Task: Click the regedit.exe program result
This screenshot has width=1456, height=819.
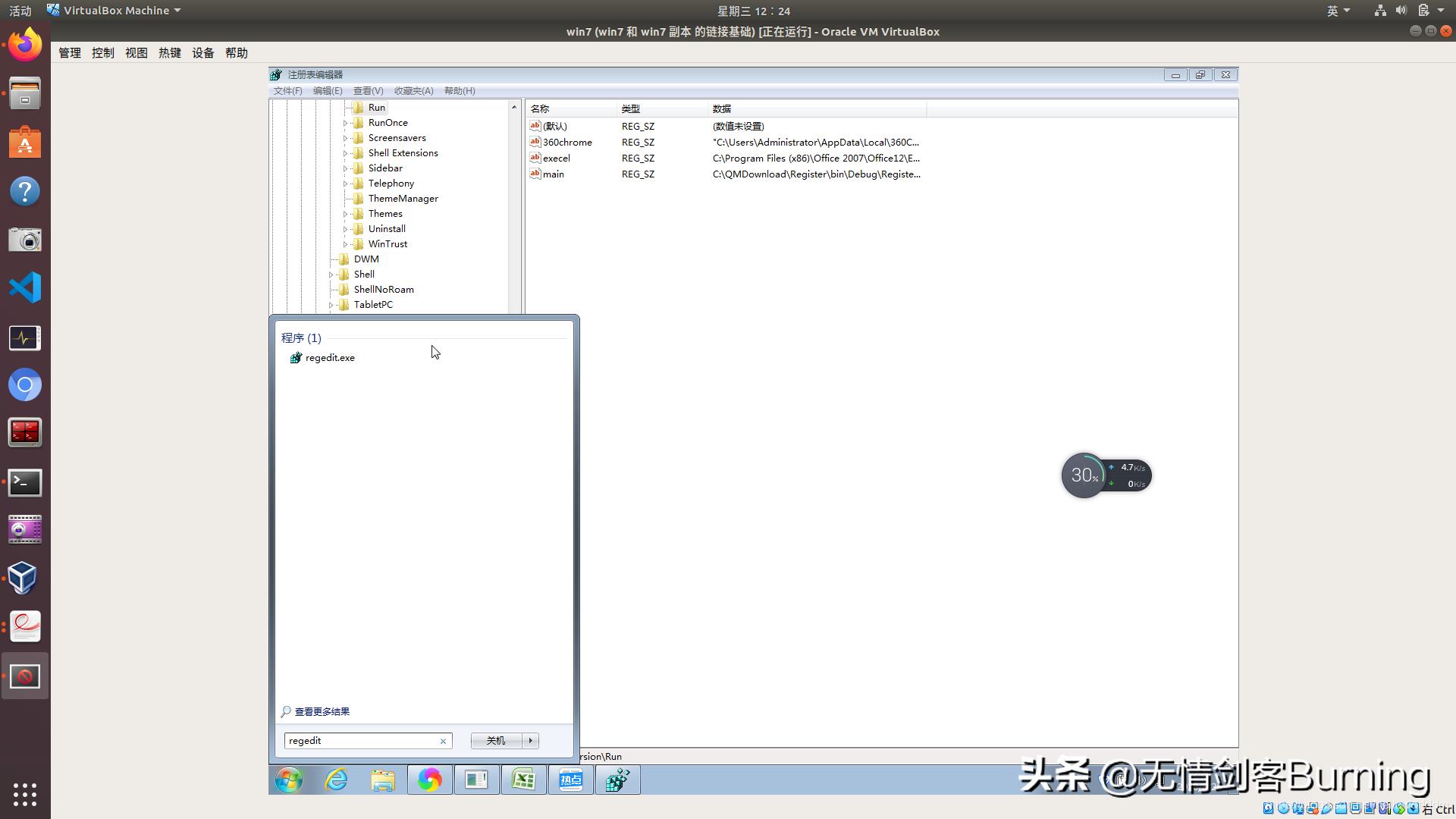Action: [329, 358]
